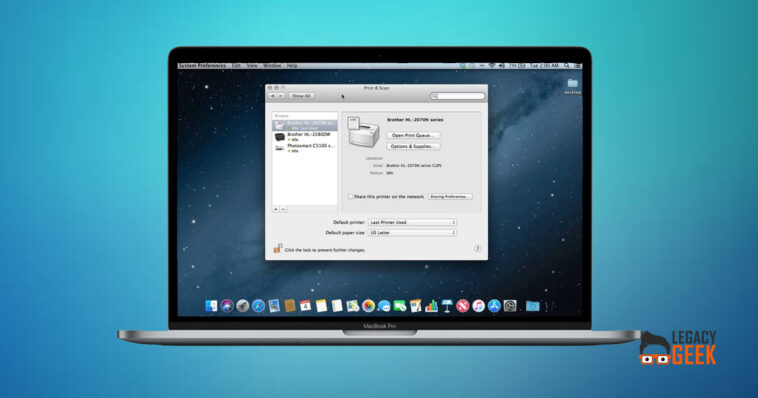
Task: Click the battery percentage indicator
Action: (x=517, y=65)
